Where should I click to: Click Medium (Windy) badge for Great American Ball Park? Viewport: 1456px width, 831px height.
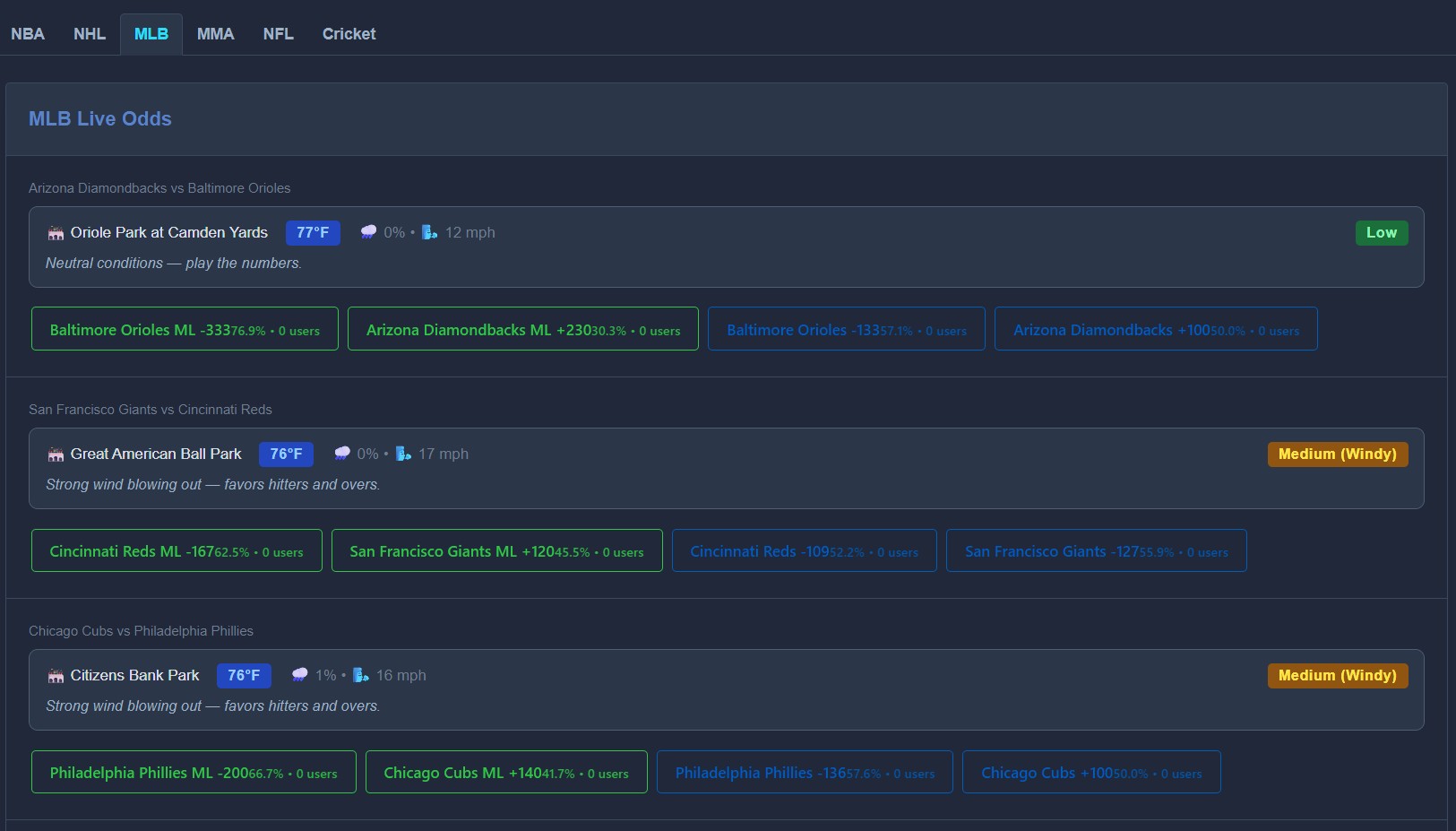coord(1338,454)
